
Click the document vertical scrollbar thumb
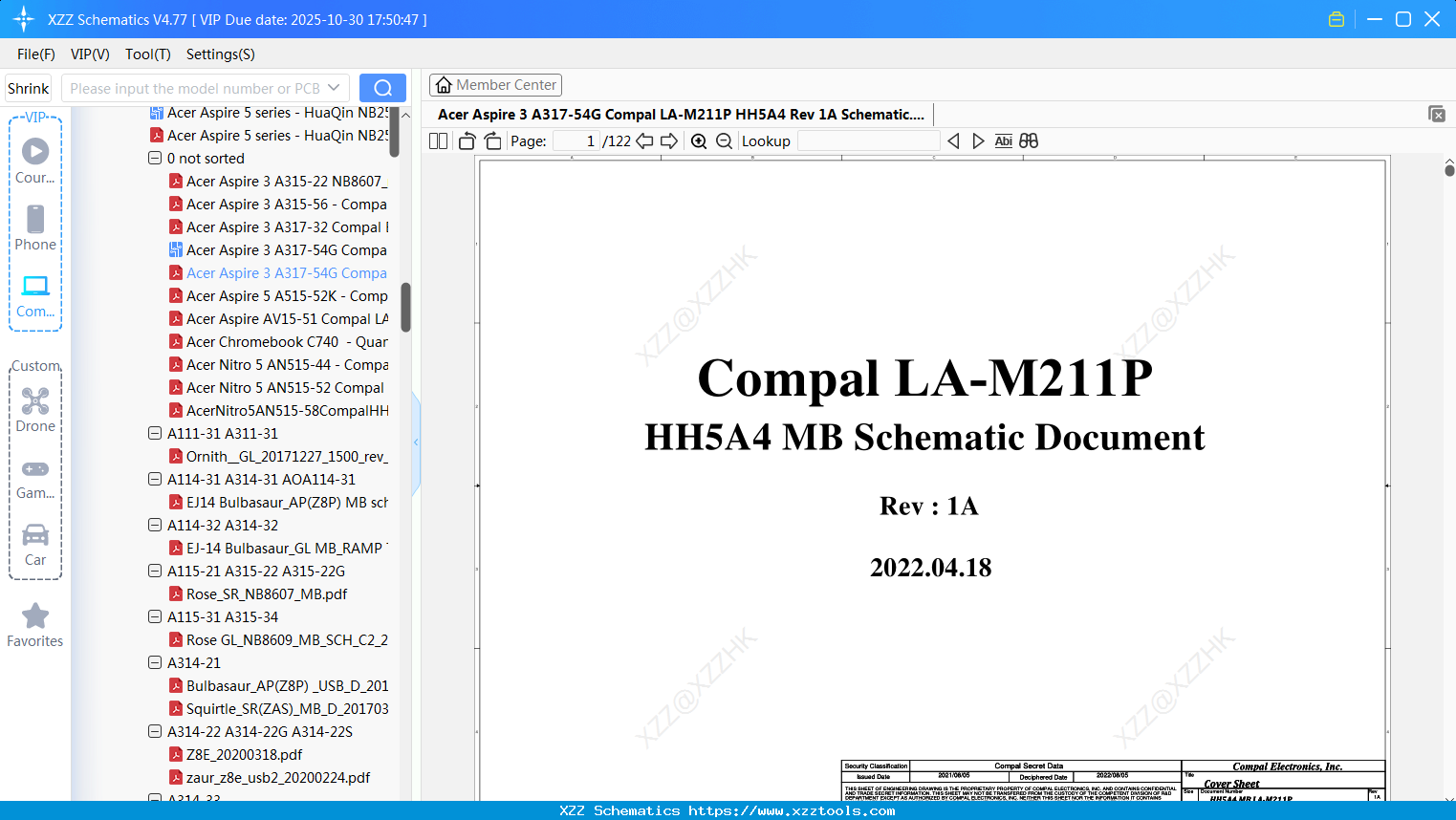click(x=1449, y=170)
